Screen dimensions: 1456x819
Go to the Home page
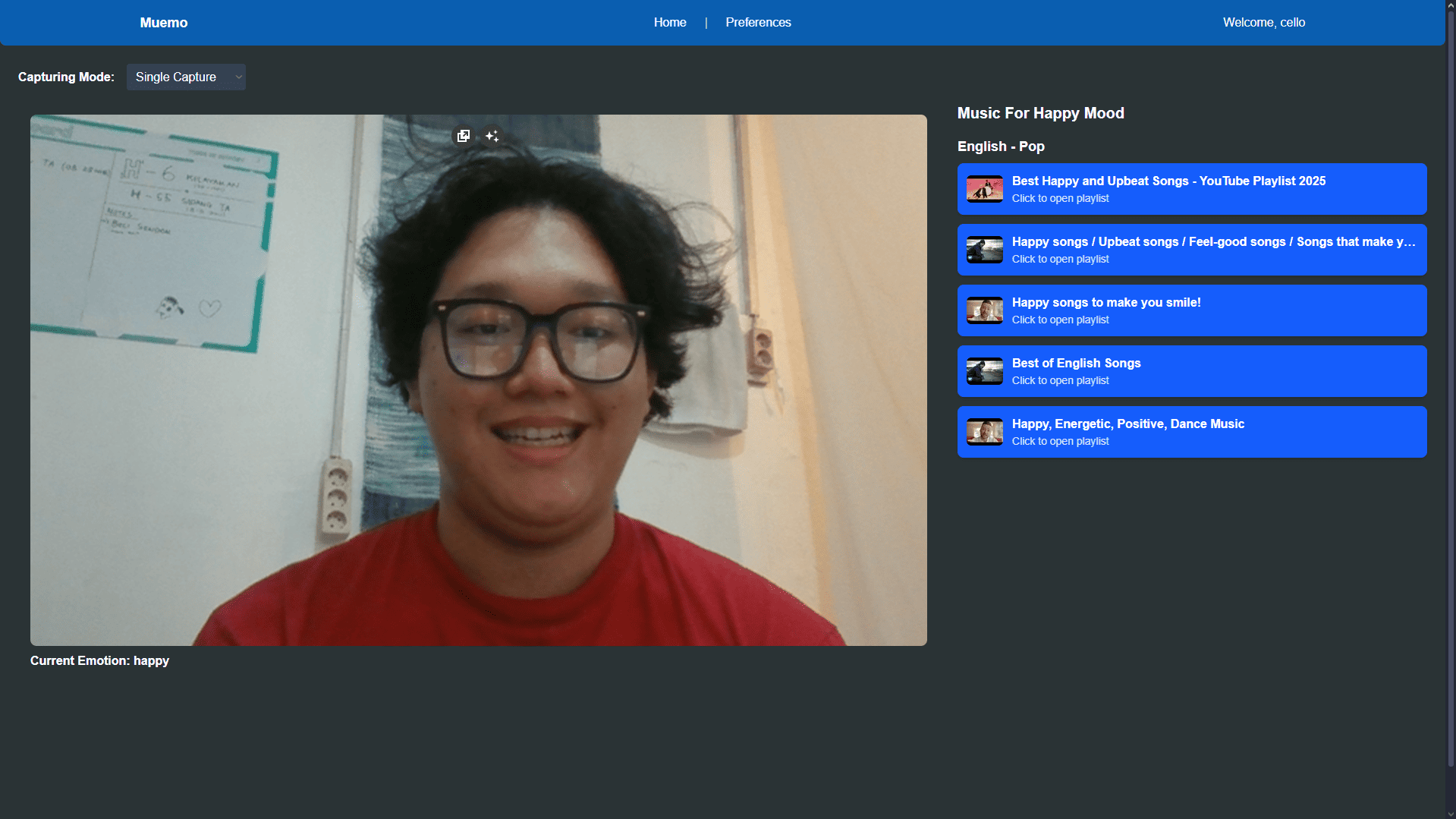click(669, 23)
